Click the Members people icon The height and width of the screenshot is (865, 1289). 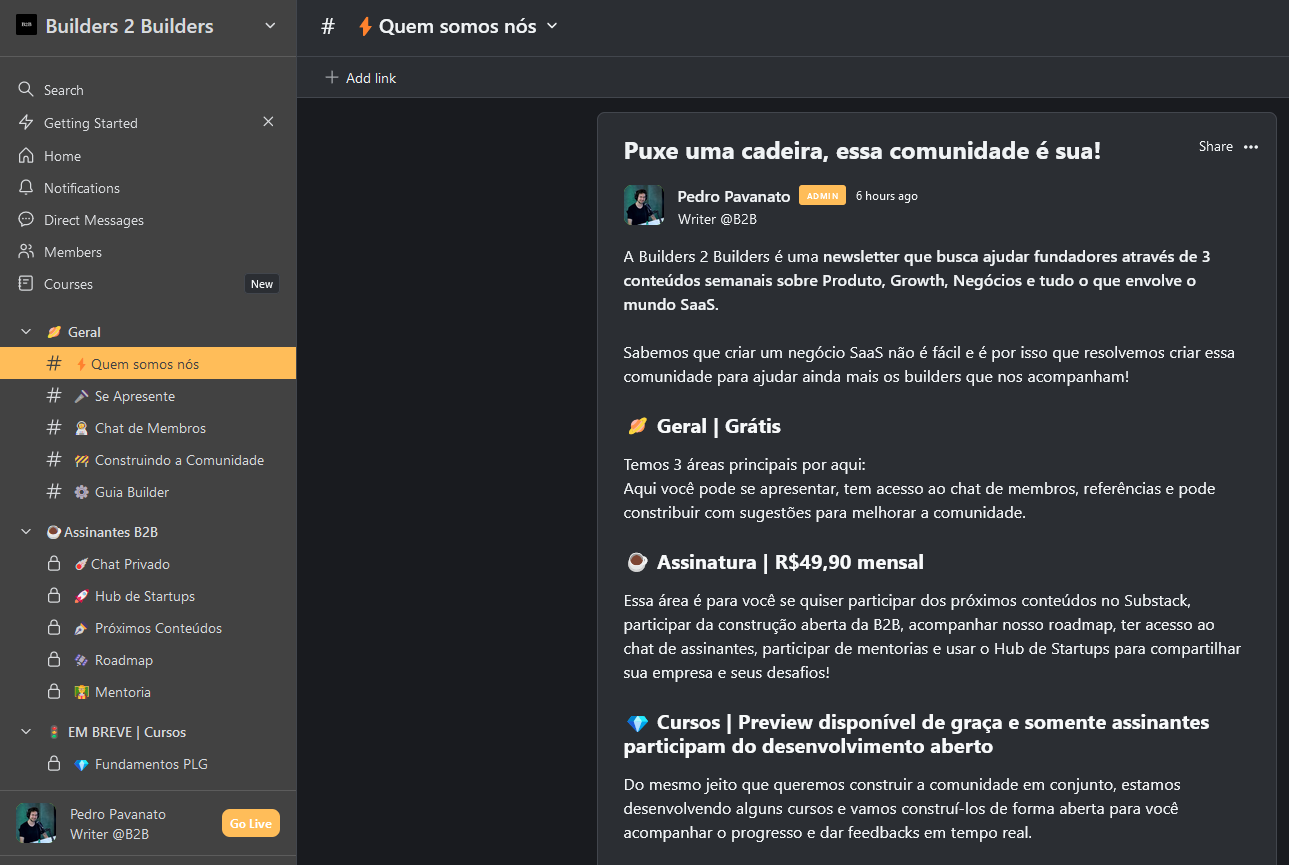(26, 252)
